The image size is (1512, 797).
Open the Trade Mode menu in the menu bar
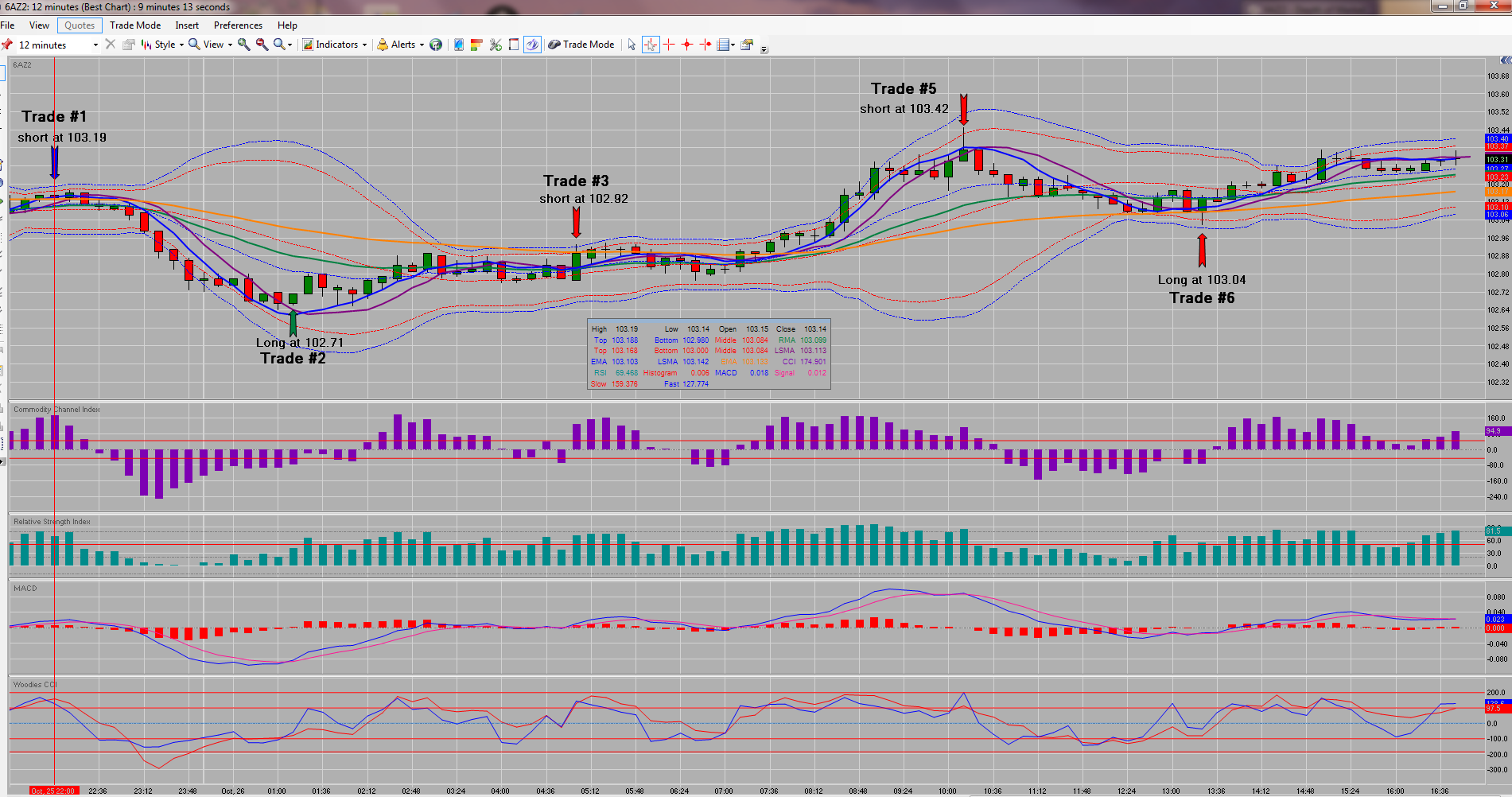[135, 25]
